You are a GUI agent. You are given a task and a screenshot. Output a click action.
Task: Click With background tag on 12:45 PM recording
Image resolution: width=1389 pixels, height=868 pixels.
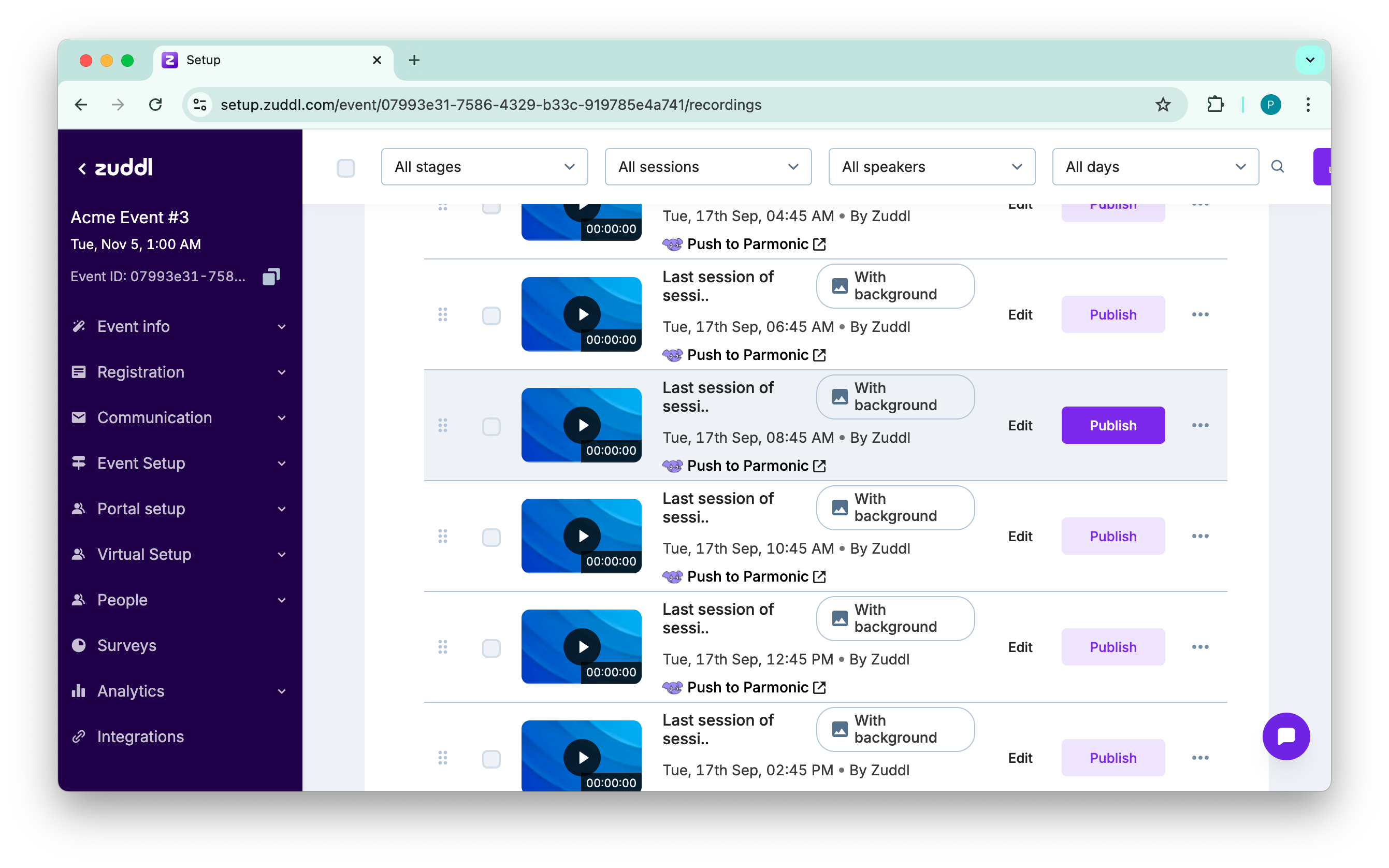point(895,618)
